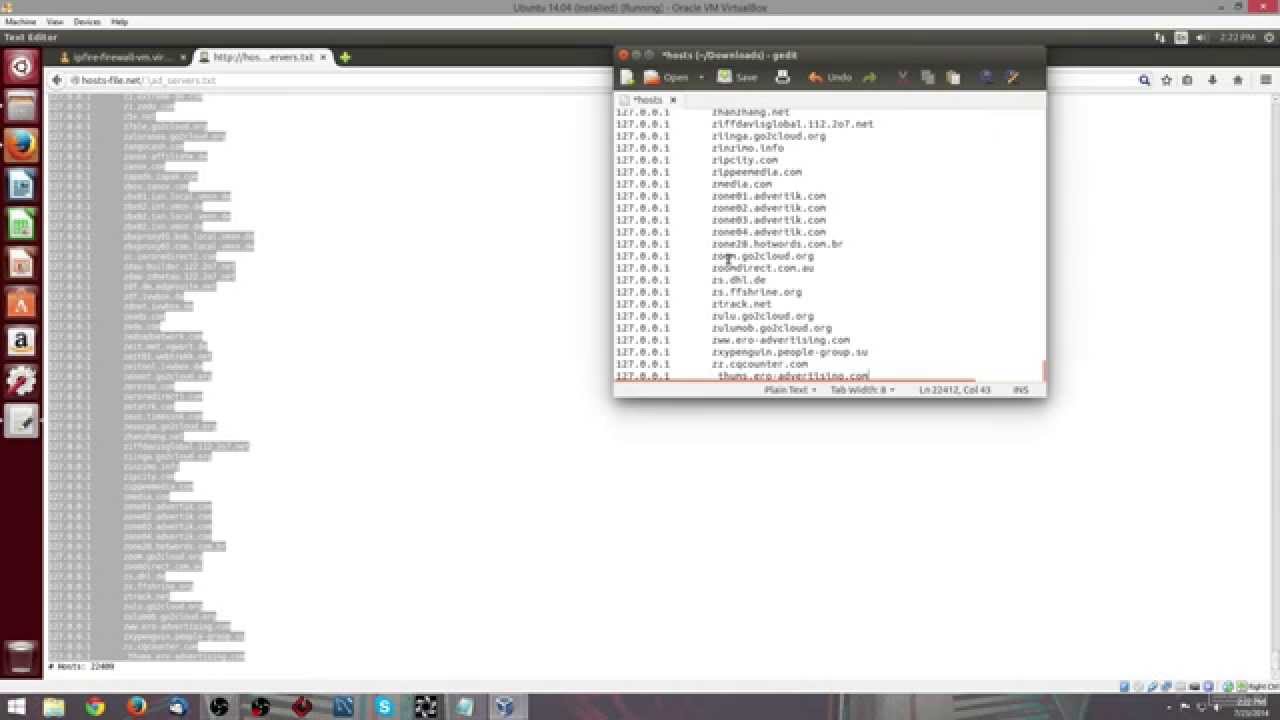
Task: Open the Plain Text language dropdown
Action: coord(791,390)
